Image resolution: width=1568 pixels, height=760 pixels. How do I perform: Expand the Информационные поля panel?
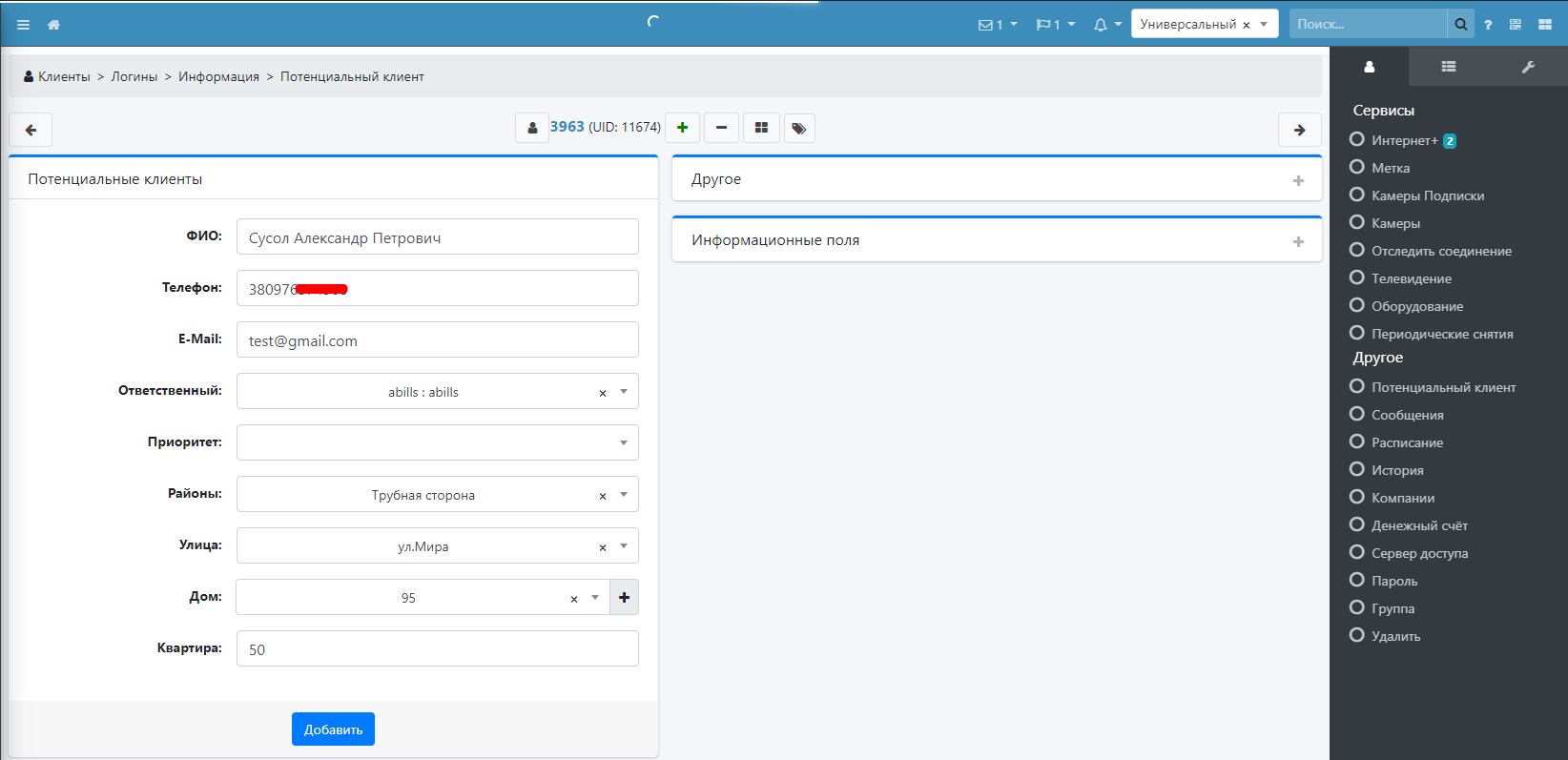coord(1298,241)
